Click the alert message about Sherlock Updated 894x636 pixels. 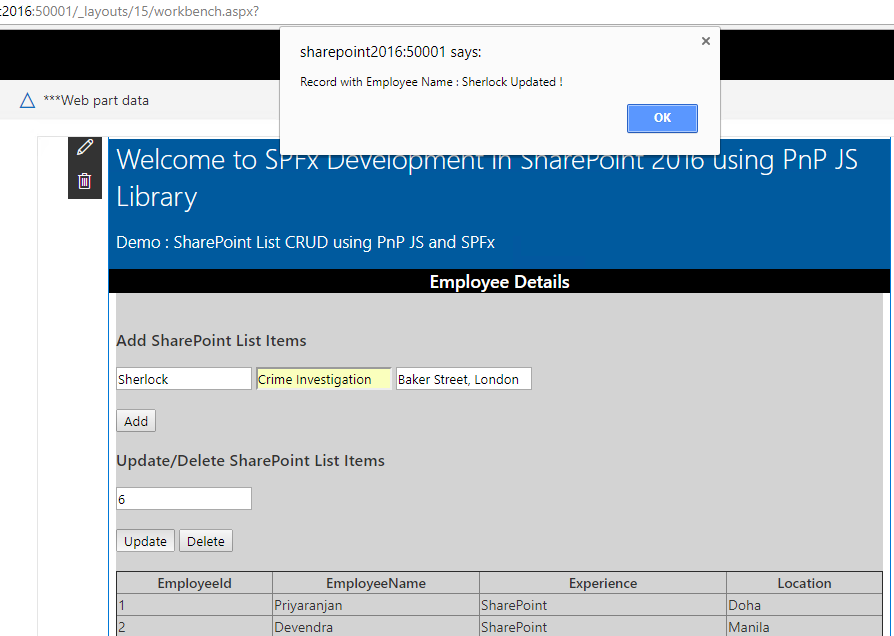432,82
